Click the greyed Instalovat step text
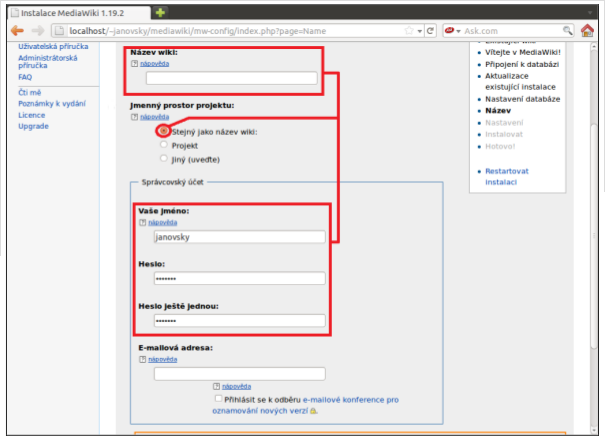607x443 pixels. tap(504, 134)
